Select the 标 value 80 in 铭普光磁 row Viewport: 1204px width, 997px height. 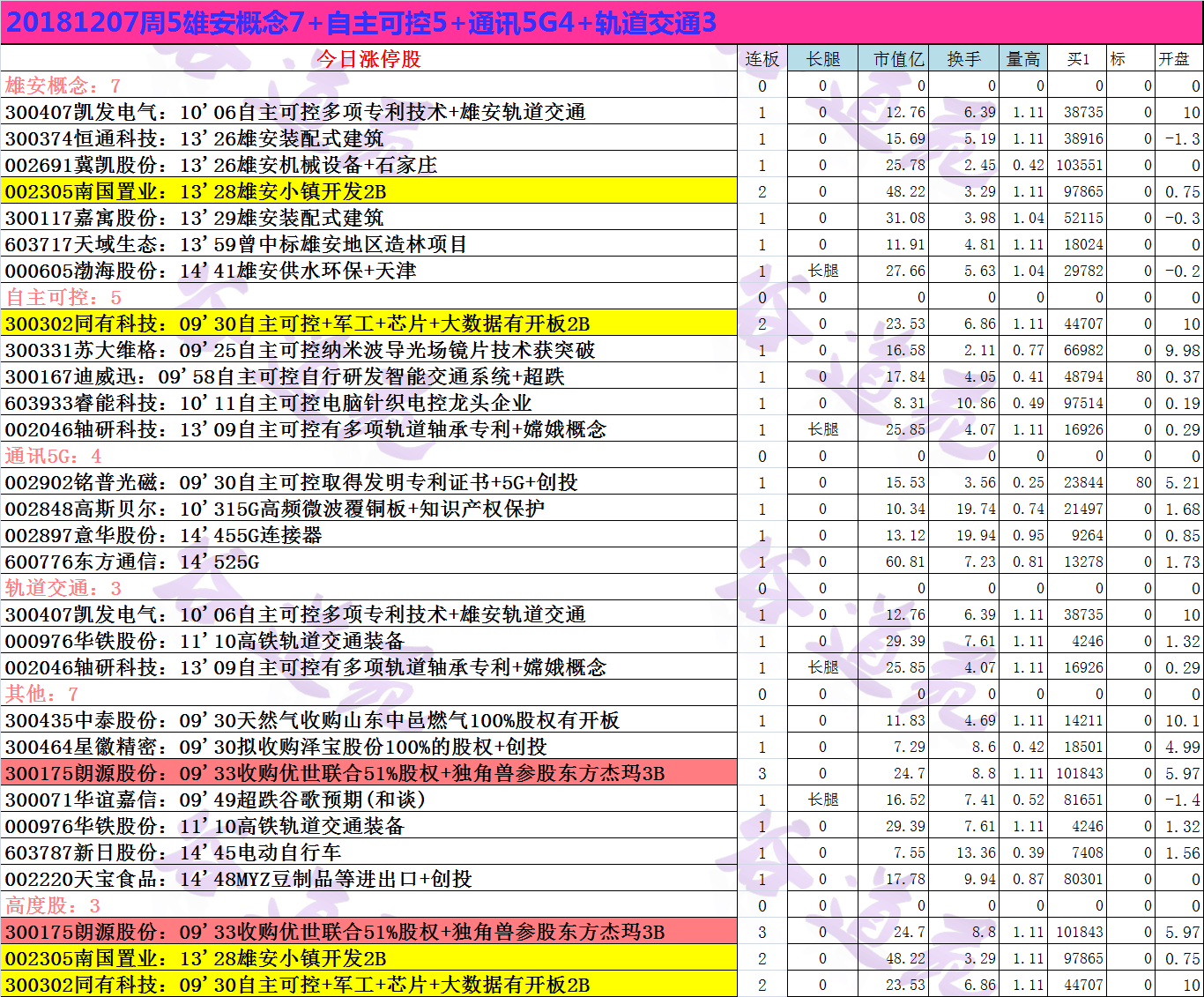[1144, 482]
